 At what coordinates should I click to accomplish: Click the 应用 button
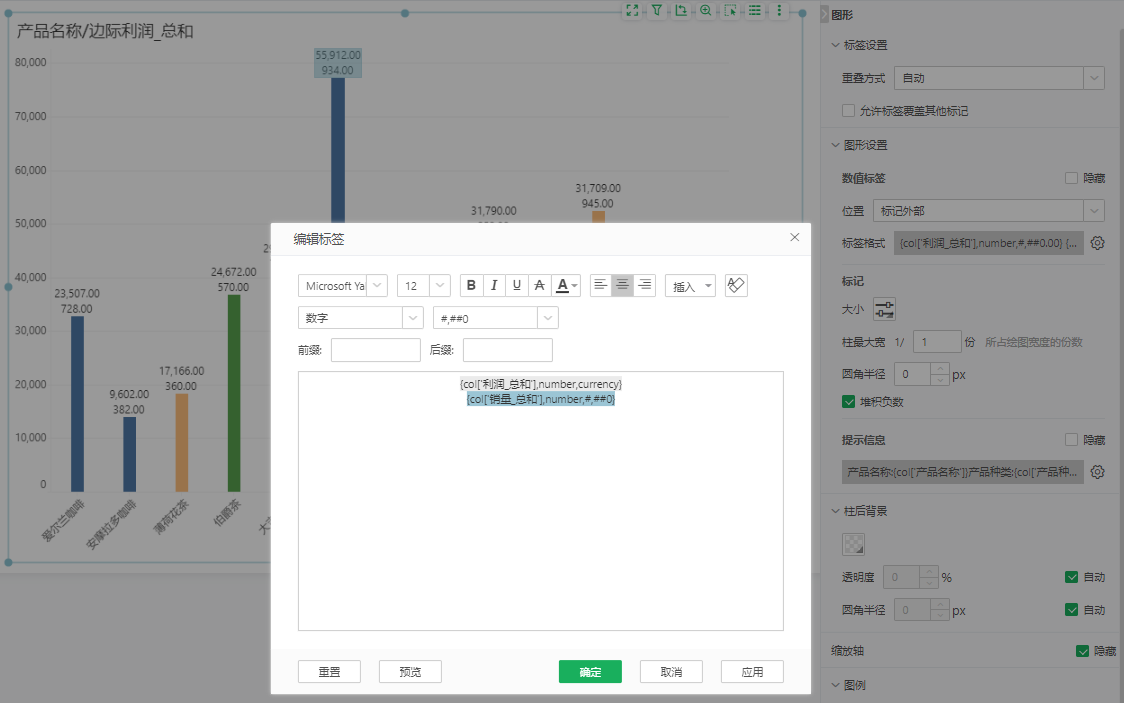(752, 671)
